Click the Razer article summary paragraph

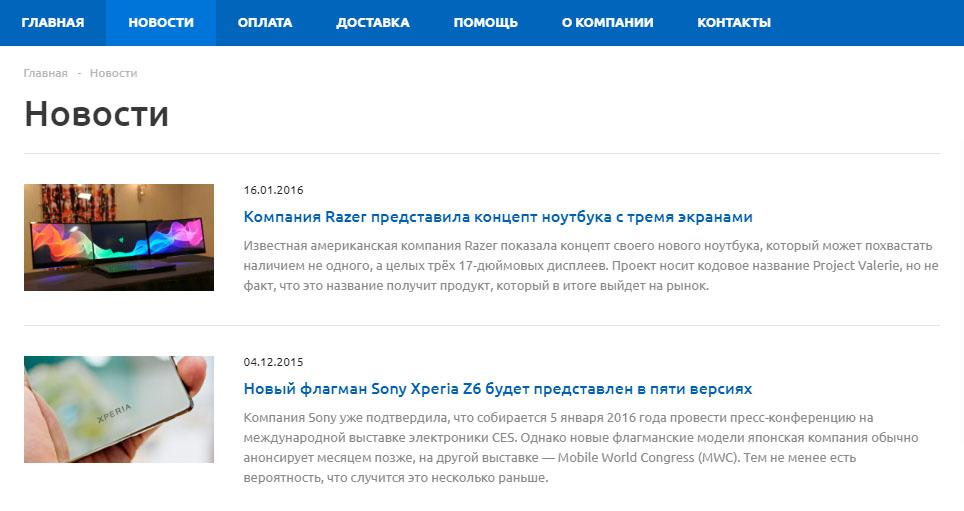pyautogui.click(x=590, y=266)
